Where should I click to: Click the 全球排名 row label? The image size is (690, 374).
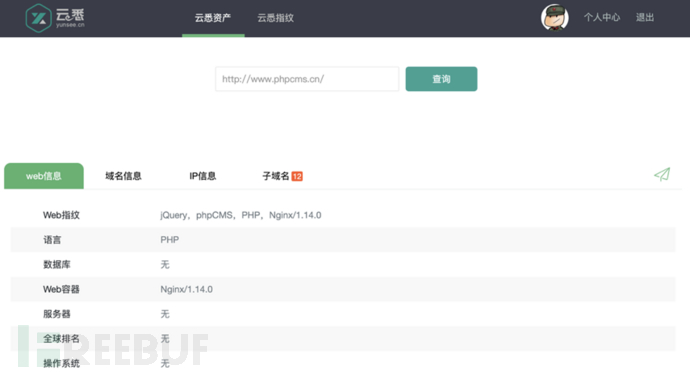[61, 338]
